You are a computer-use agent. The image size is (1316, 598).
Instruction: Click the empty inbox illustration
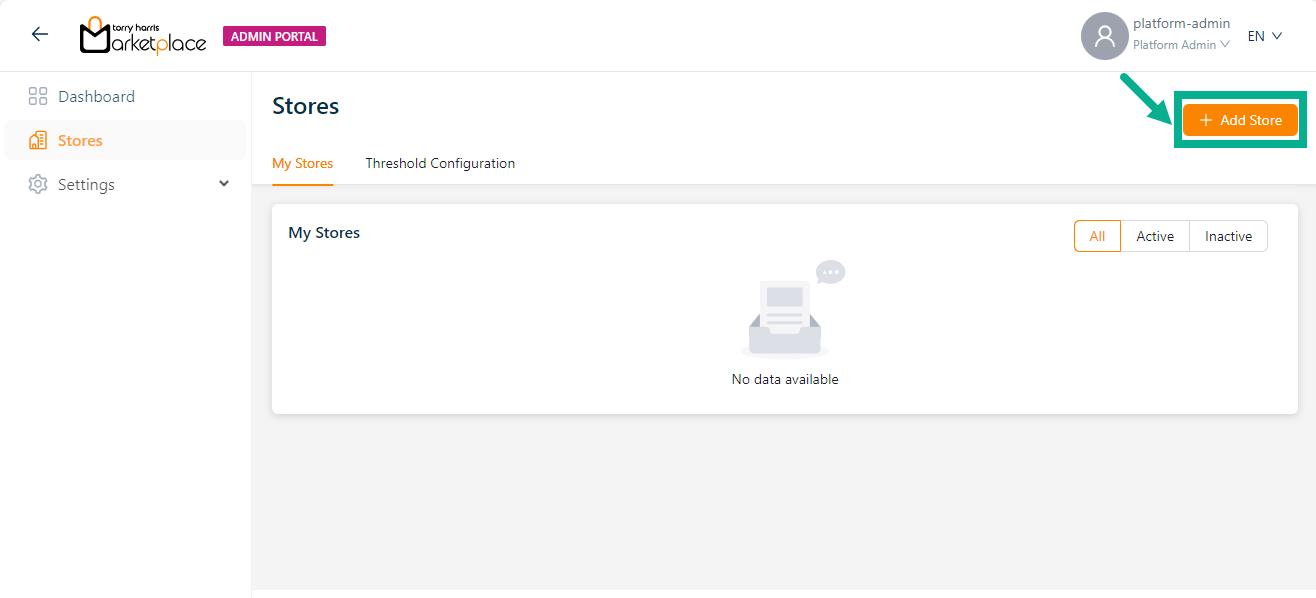click(785, 311)
